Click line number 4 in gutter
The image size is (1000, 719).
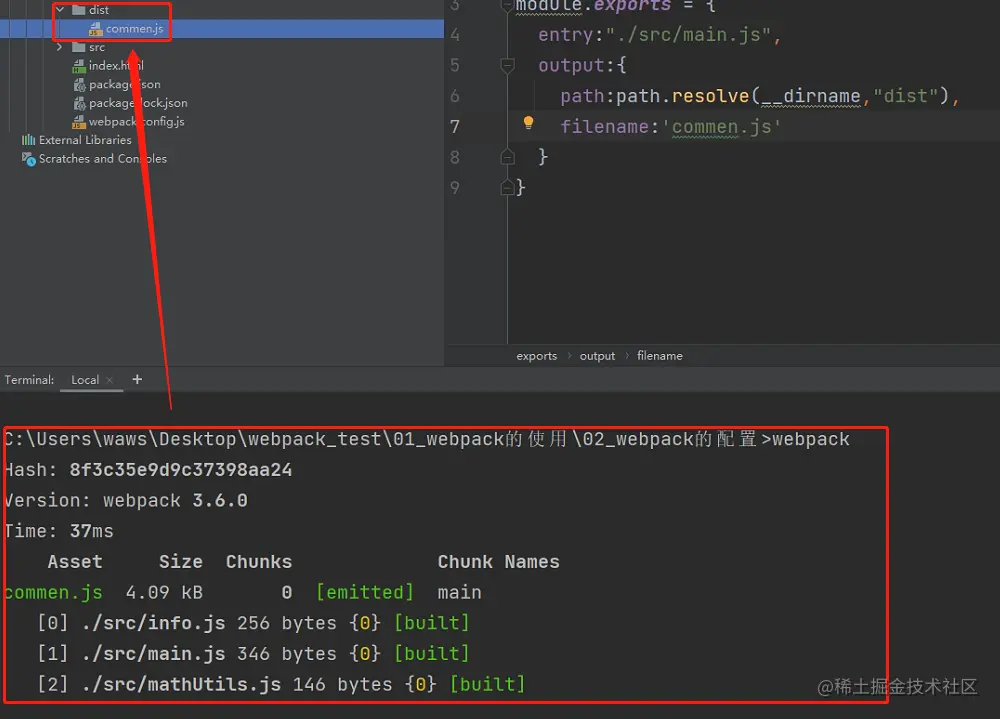tap(455, 34)
